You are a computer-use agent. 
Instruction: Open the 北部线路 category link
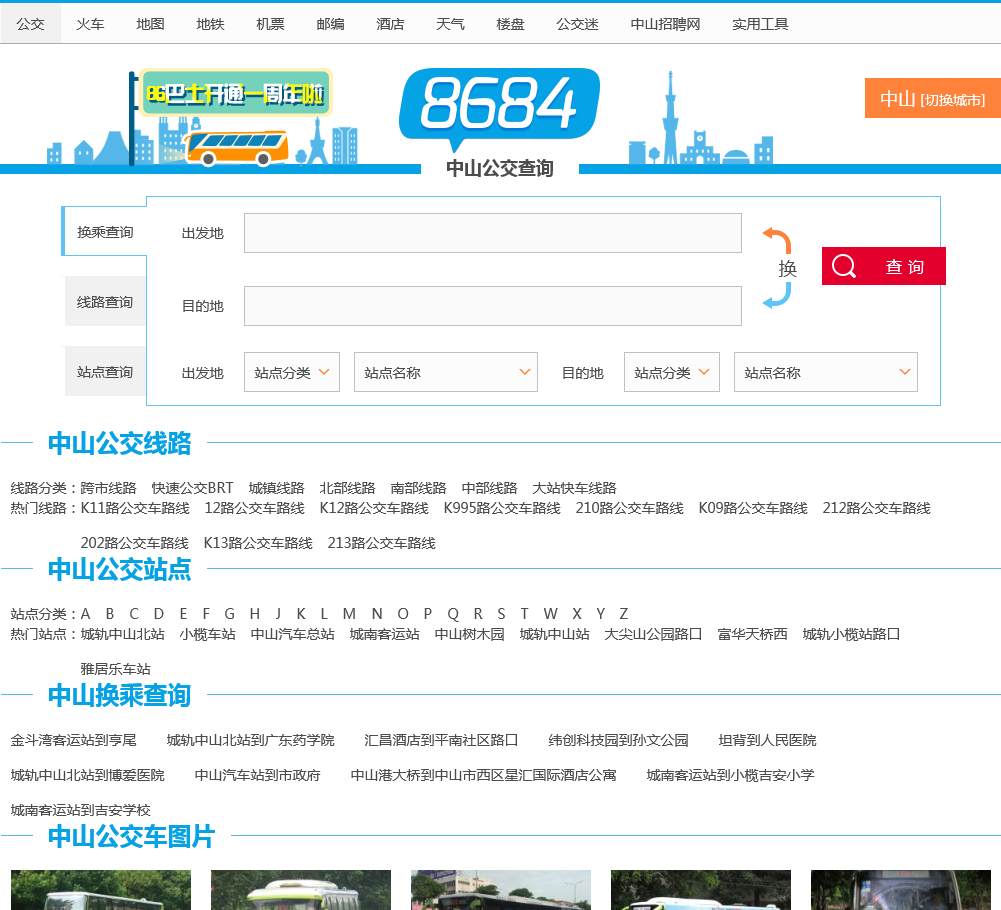[x=347, y=489]
